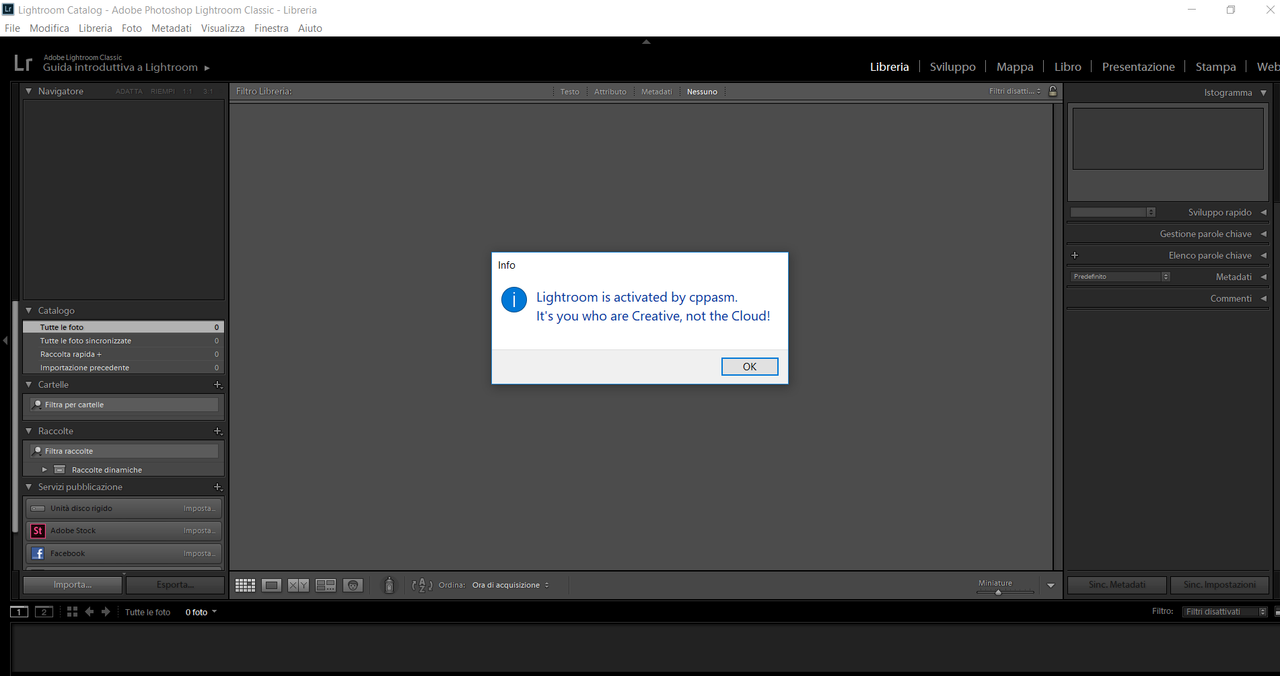Collapse the Istogramma panel
1280x676 pixels.
point(1264,92)
